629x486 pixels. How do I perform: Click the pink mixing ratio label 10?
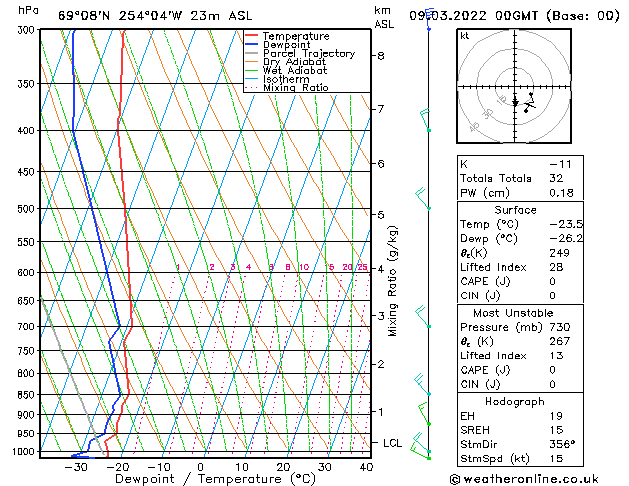point(304,267)
